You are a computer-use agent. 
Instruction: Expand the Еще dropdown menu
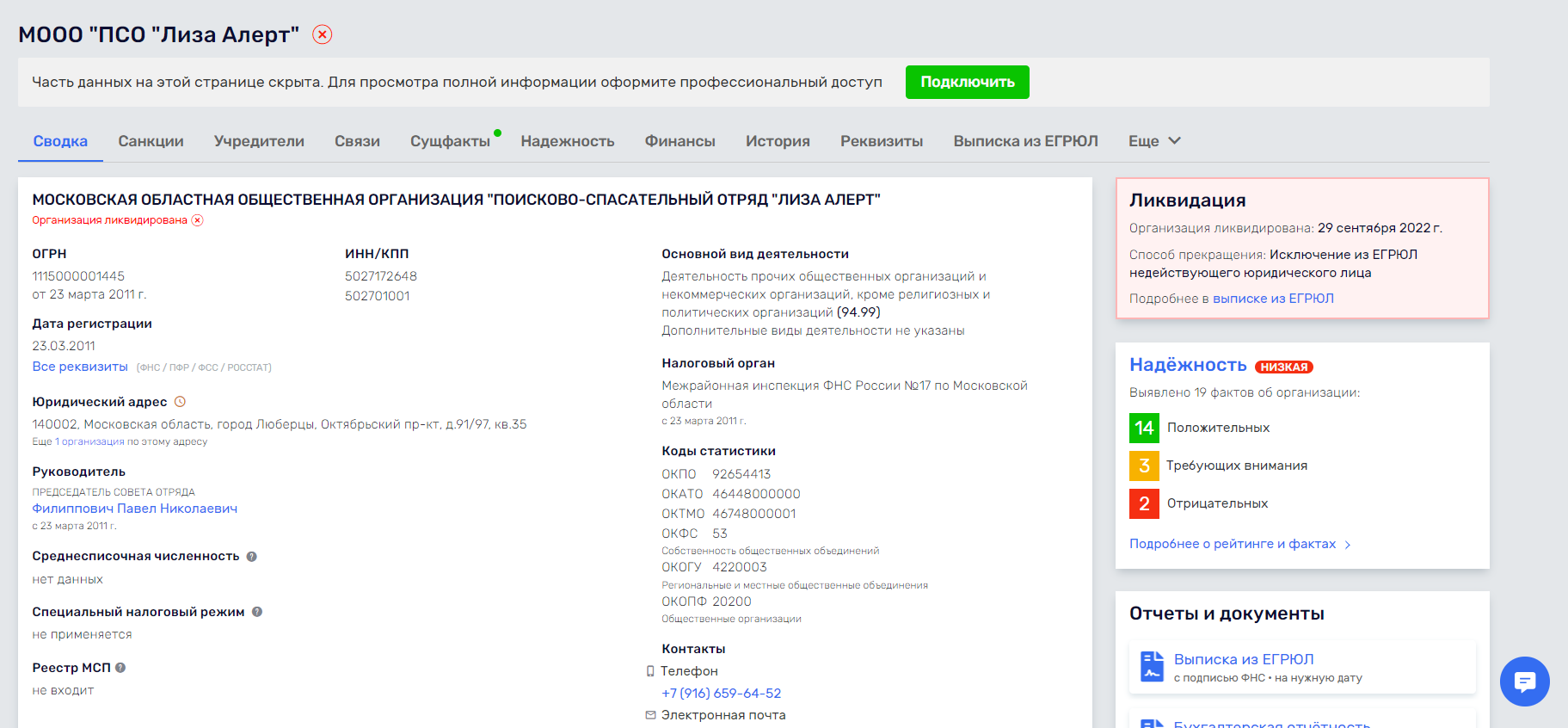(1154, 141)
